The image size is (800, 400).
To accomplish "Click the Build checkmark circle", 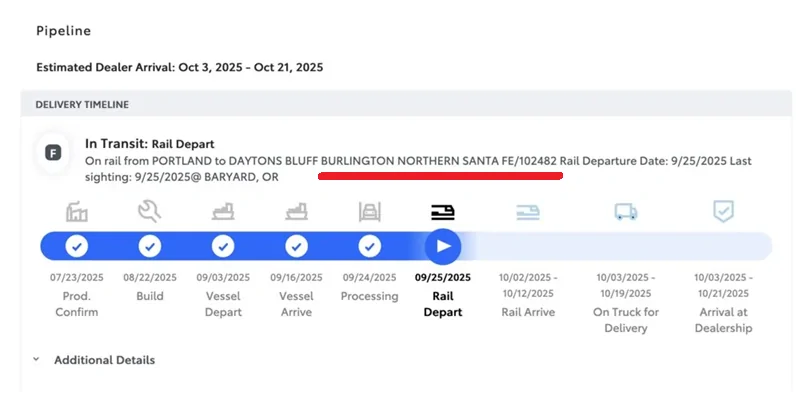I will click(x=150, y=246).
